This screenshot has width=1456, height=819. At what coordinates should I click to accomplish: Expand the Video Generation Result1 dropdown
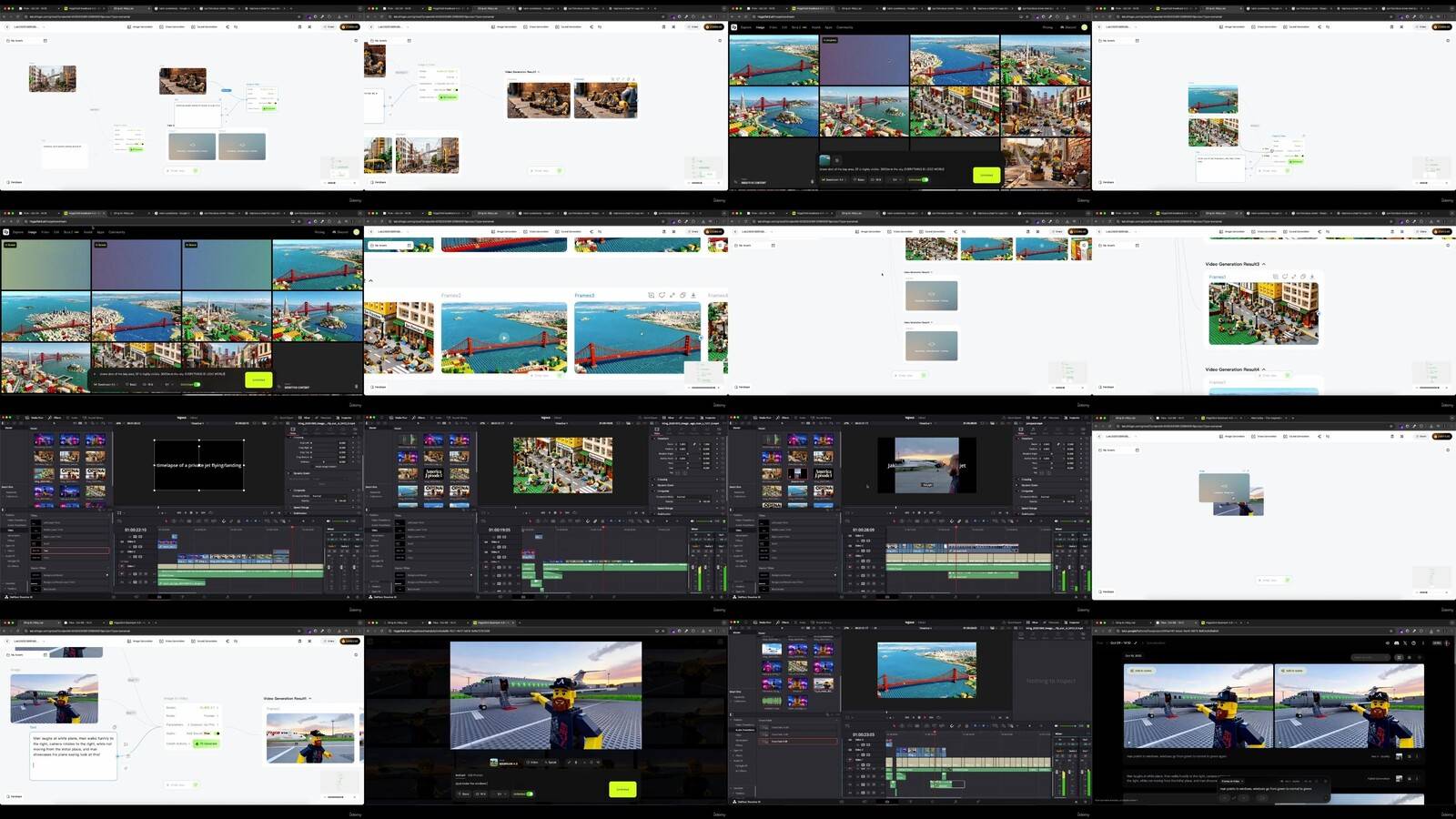310,698
